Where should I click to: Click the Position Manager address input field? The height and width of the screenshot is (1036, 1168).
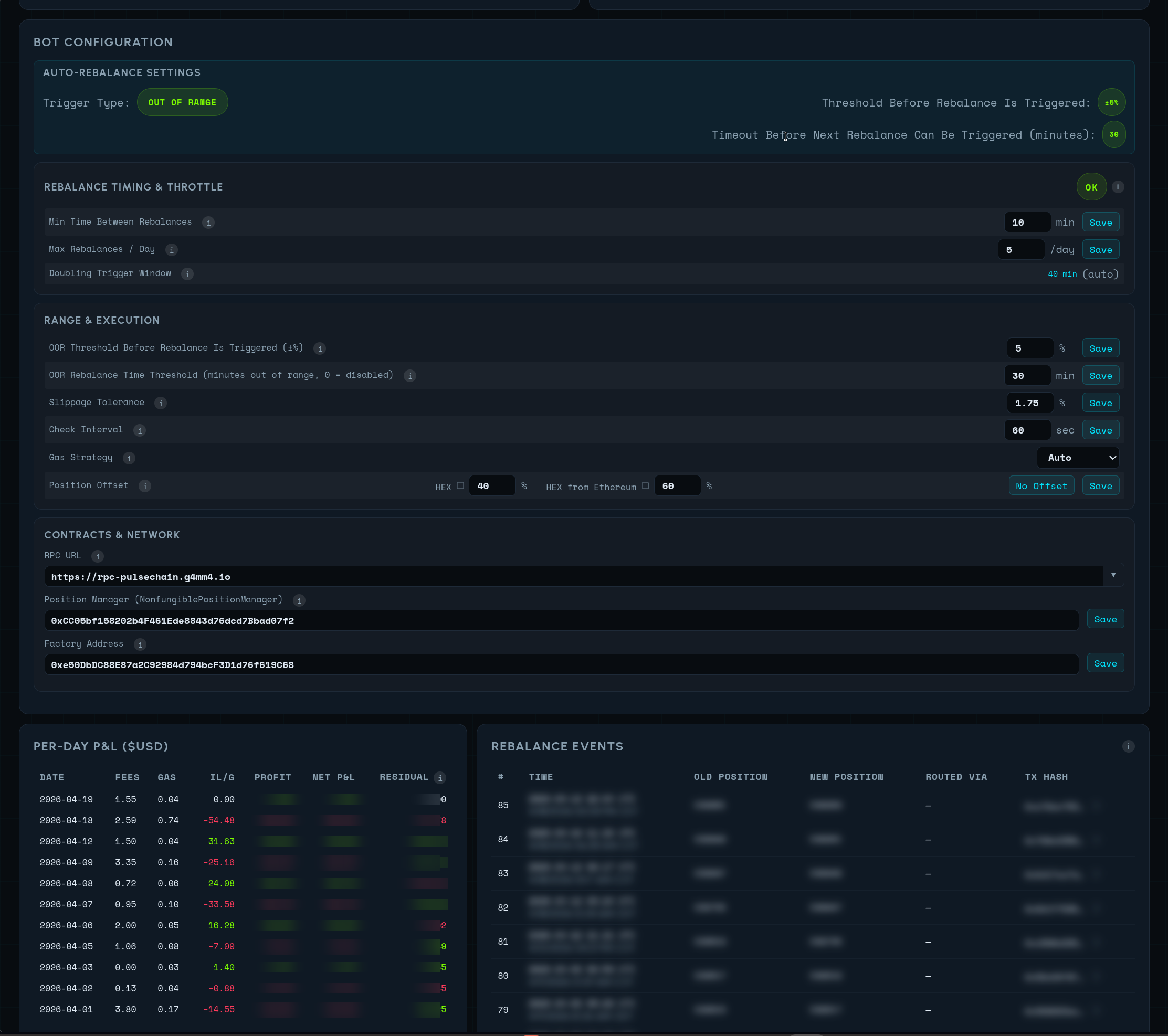pos(561,620)
